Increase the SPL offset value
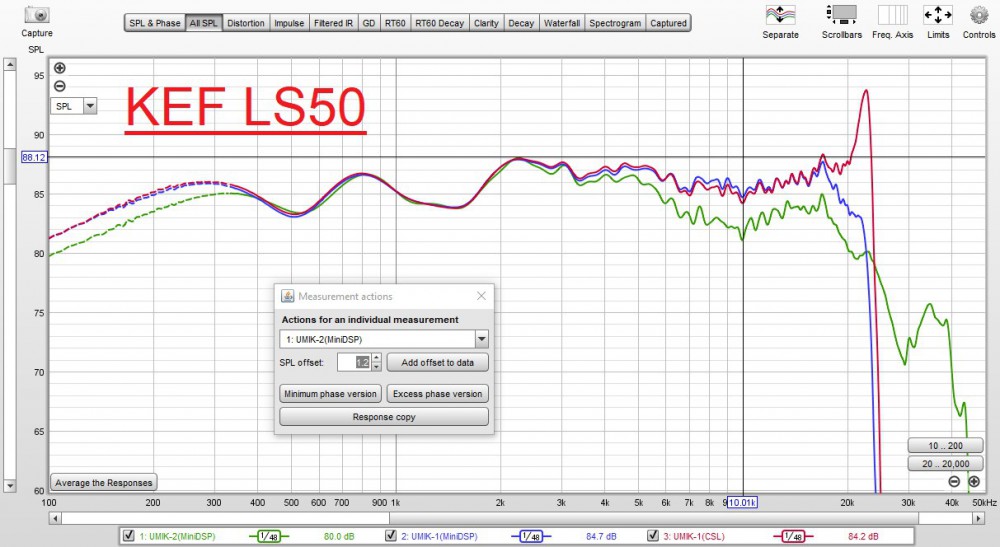Screen dimensions: 1000x547 pos(376,358)
